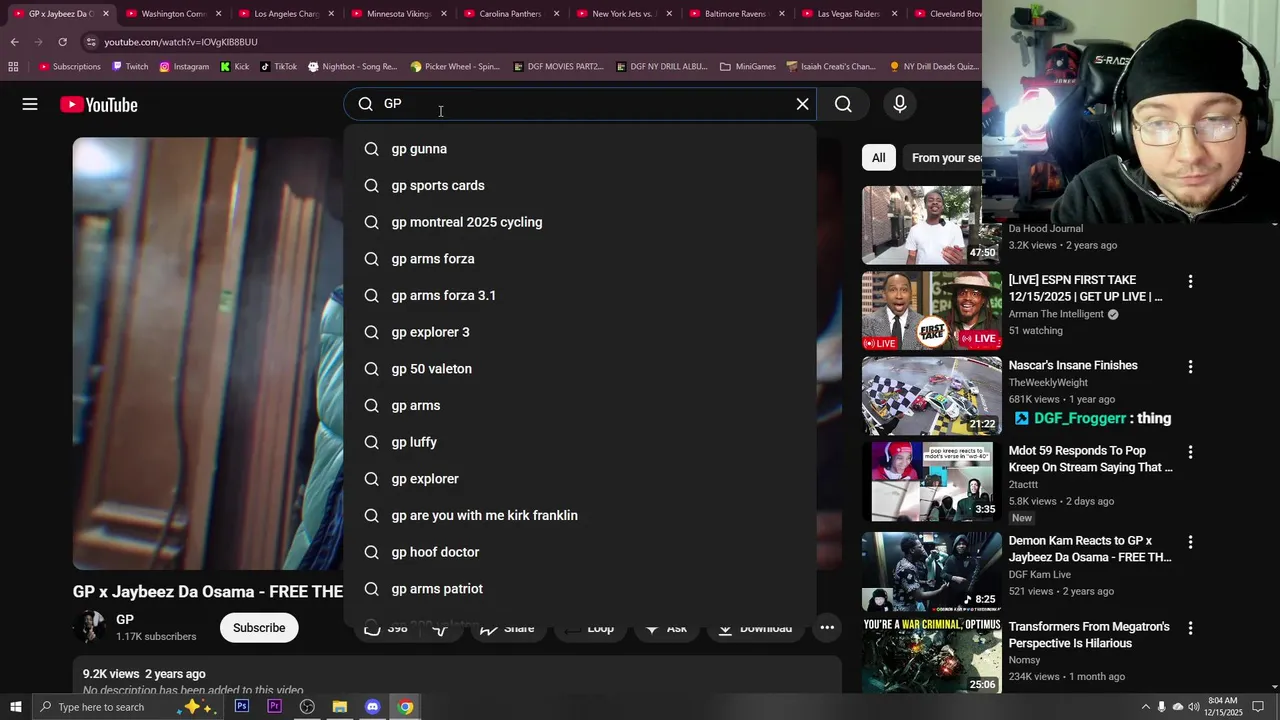Screen dimensions: 1280x720
Task: Click inside the YouTube search field
Action: click(x=580, y=104)
